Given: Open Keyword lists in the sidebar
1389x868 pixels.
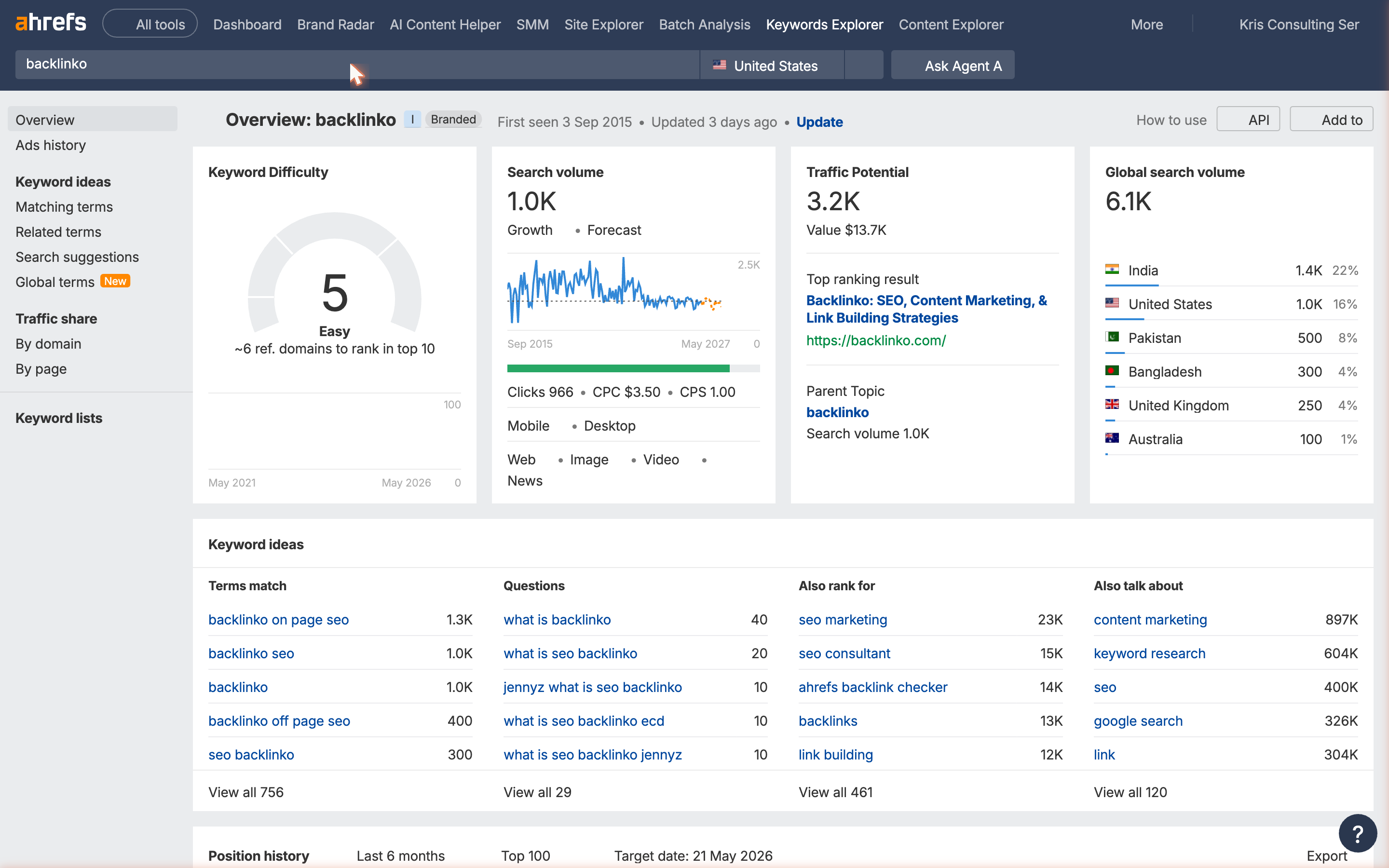Looking at the screenshot, I should pos(58,418).
